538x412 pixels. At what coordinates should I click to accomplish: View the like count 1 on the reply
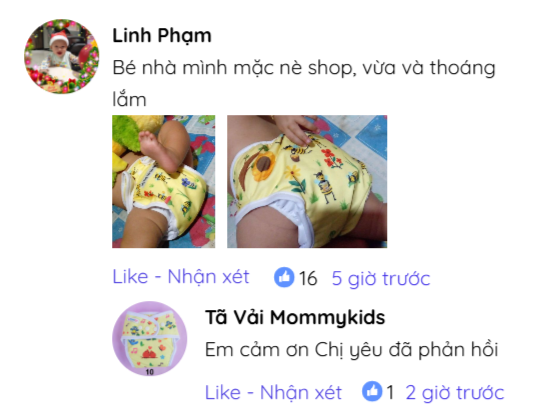pyautogui.click(x=390, y=392)
